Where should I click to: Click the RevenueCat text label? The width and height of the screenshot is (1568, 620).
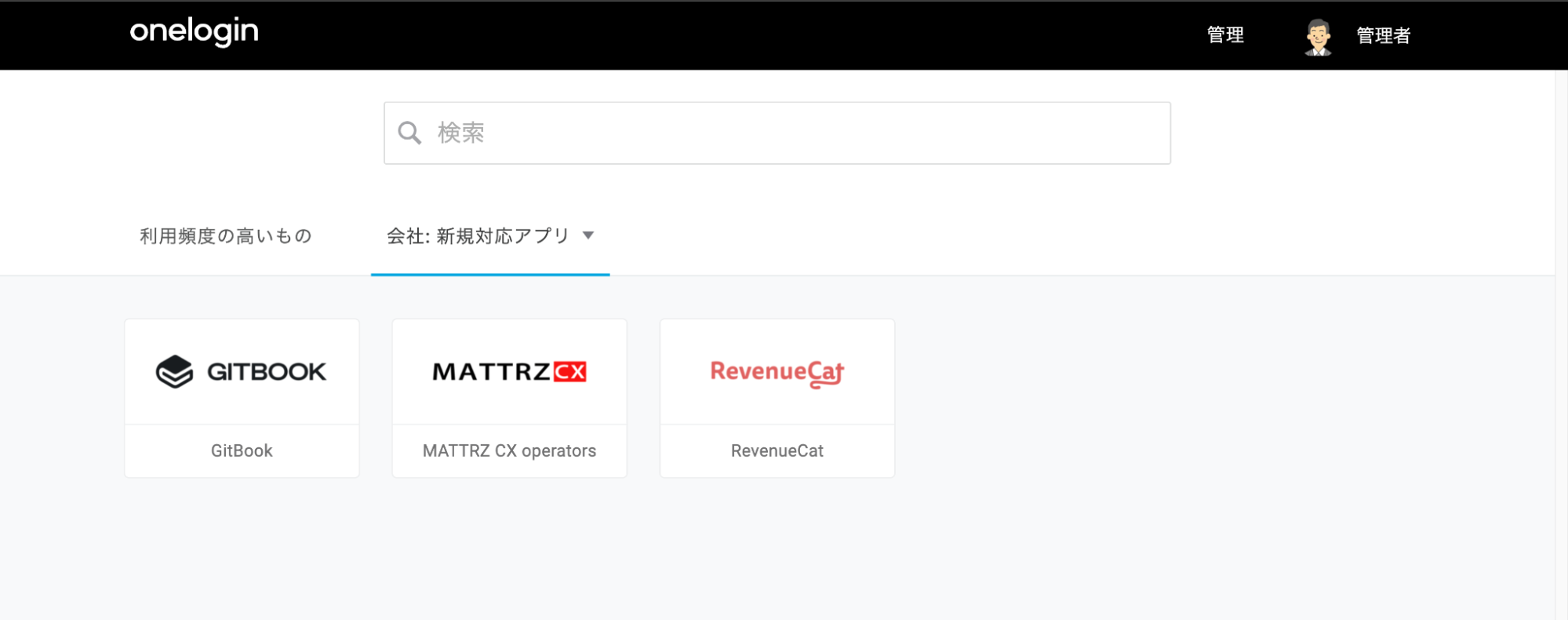[x=777, y=450]
